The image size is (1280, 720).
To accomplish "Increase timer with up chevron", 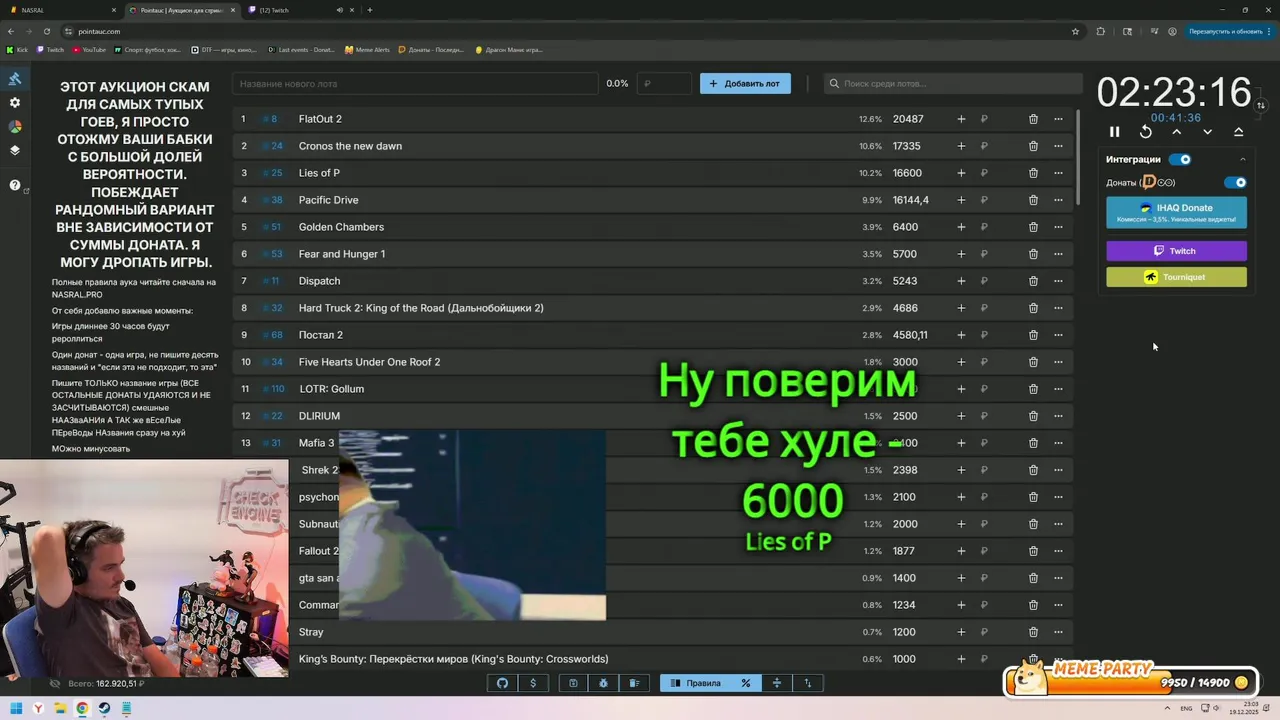I will [x=1177, y=132].
